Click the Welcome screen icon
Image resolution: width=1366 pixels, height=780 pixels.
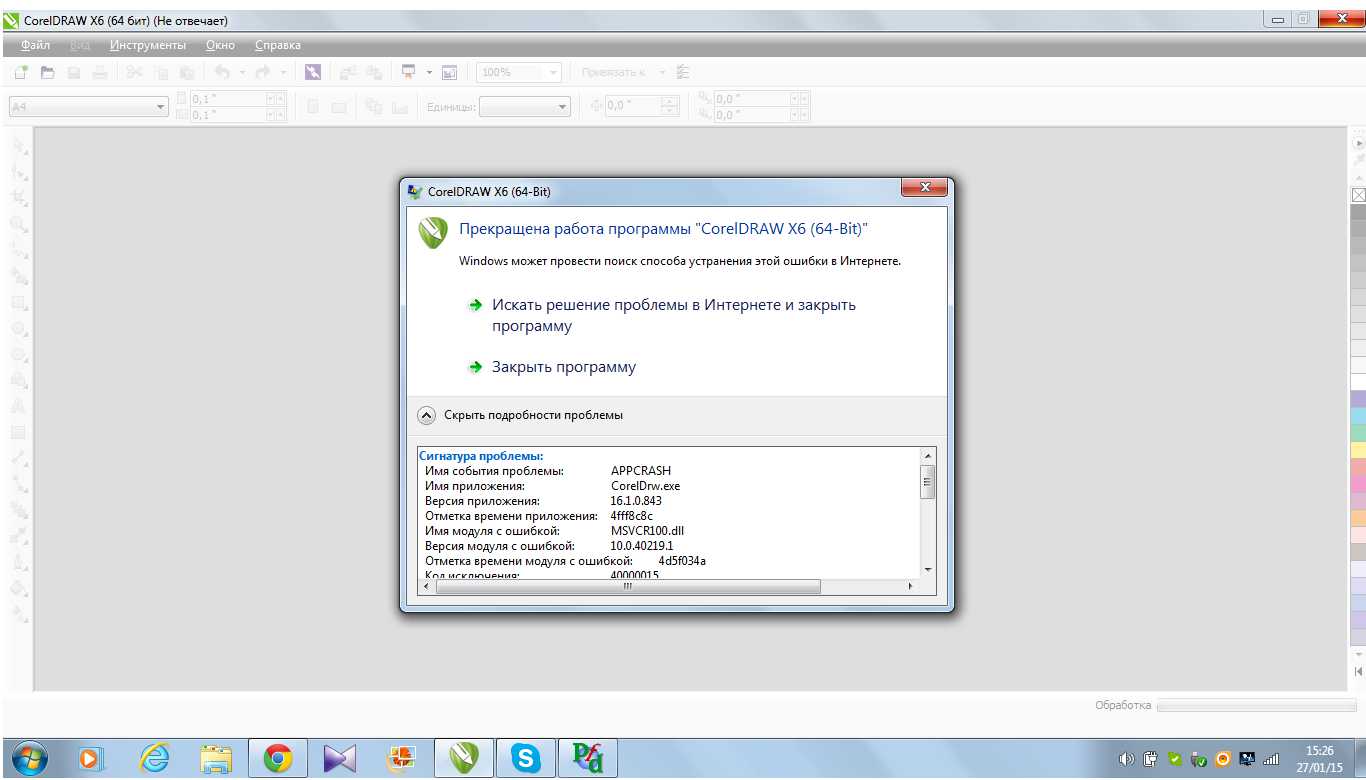(449, 72)
